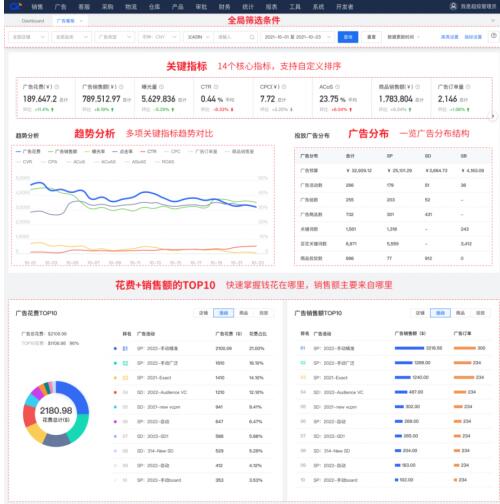The height and width of the screenshot is (504, 500).
Task: Click the blue query button in filter bar
Action: (348, 37)
